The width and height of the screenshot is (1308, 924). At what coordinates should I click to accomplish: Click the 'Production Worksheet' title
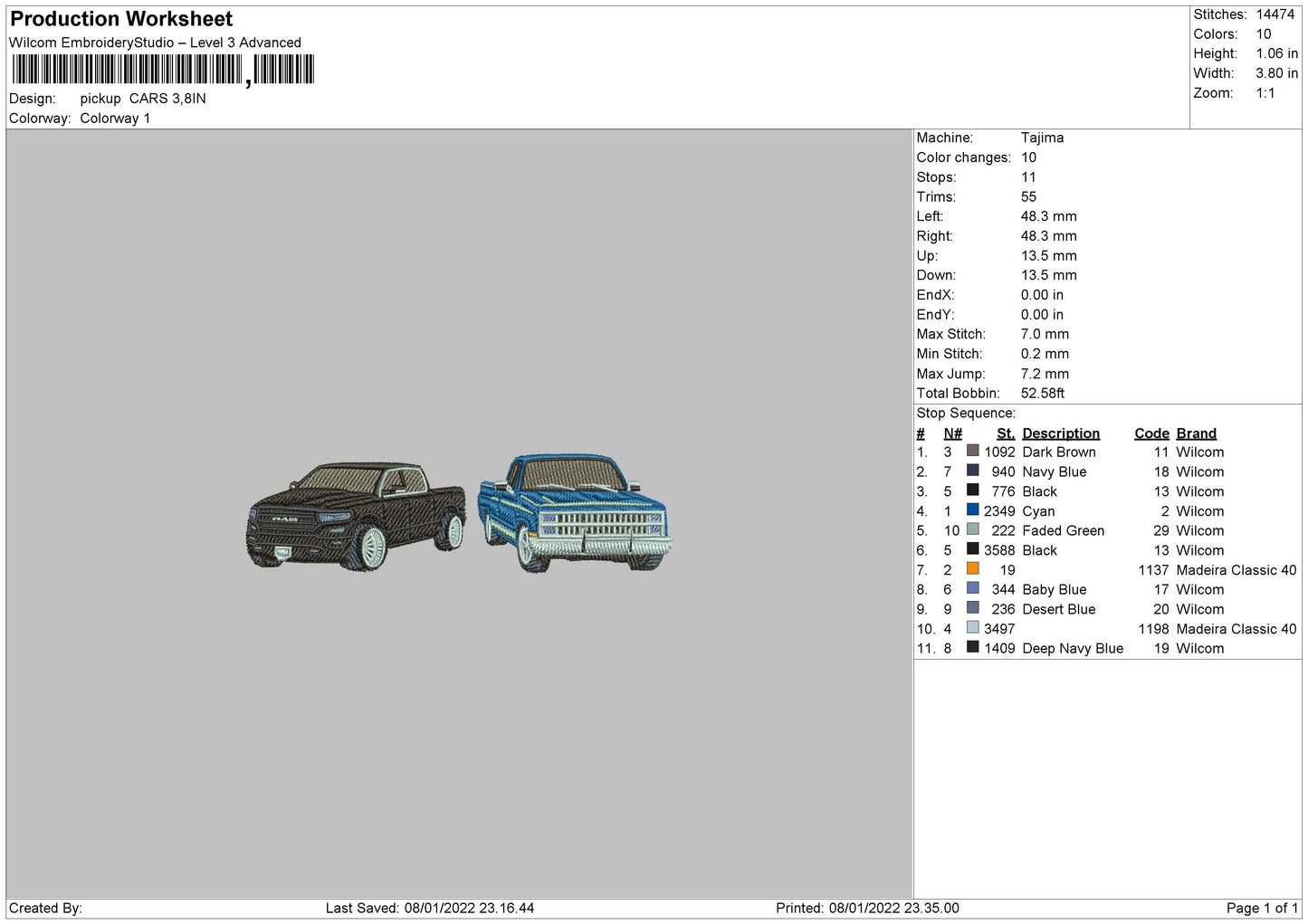tap(121, 19)
